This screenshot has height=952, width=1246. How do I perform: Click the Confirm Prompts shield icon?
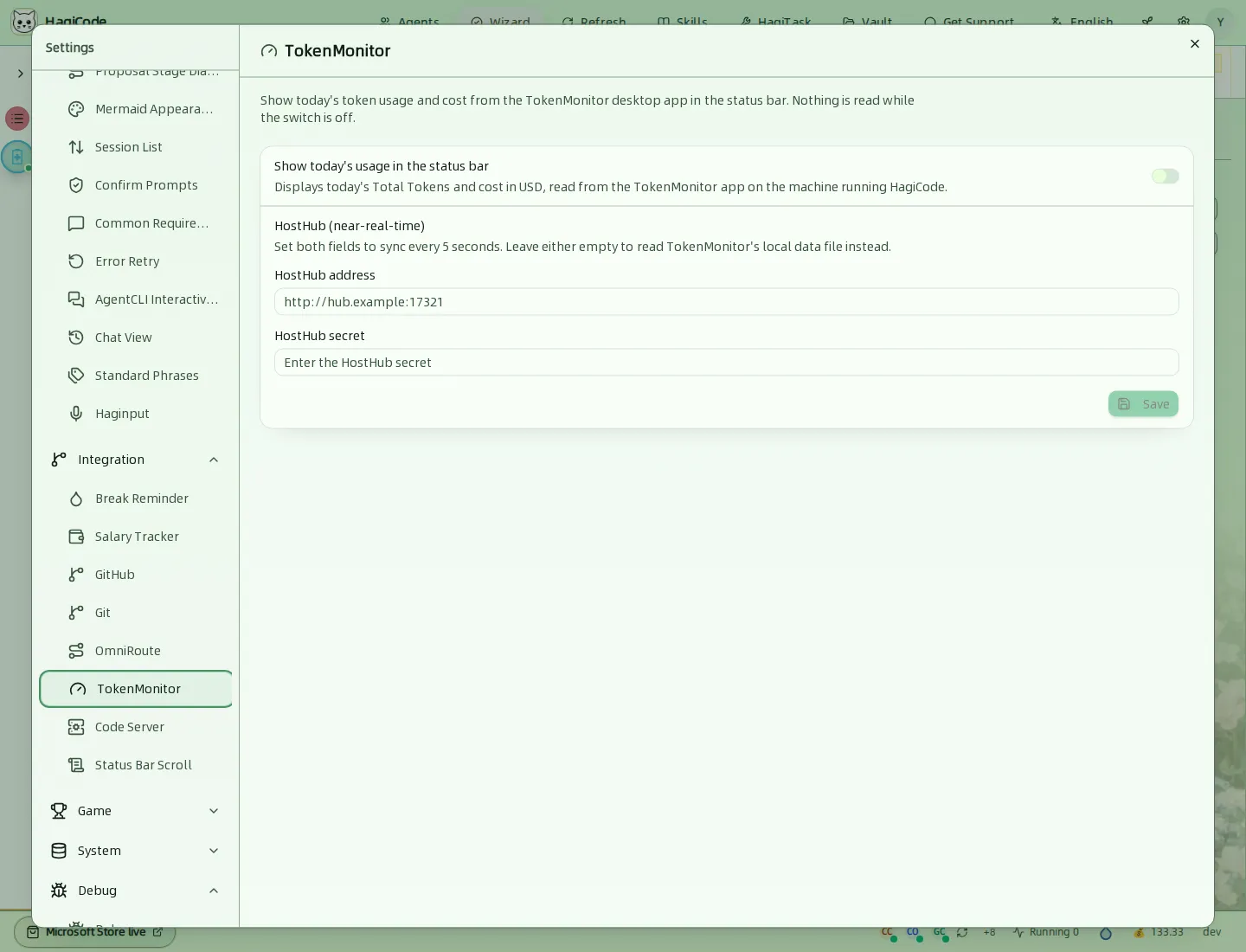pyautogui.click(x=76, y=185)
